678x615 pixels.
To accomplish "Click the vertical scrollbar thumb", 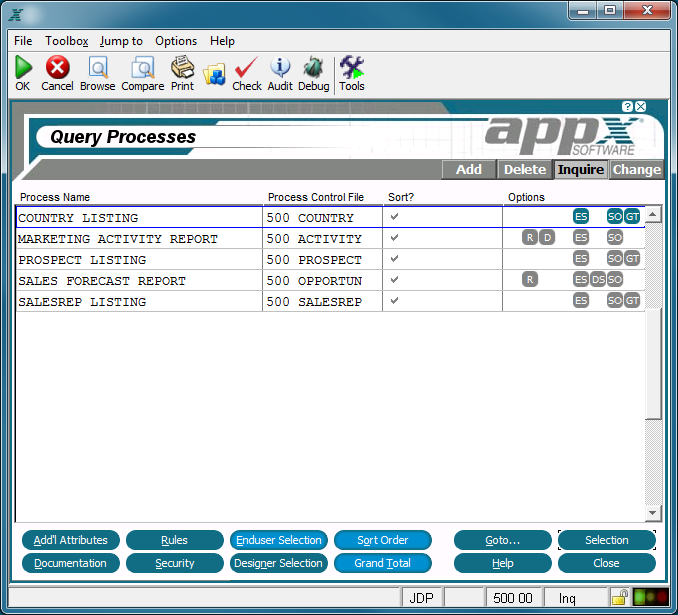I will pyautogui.click(x=653, y=363).
